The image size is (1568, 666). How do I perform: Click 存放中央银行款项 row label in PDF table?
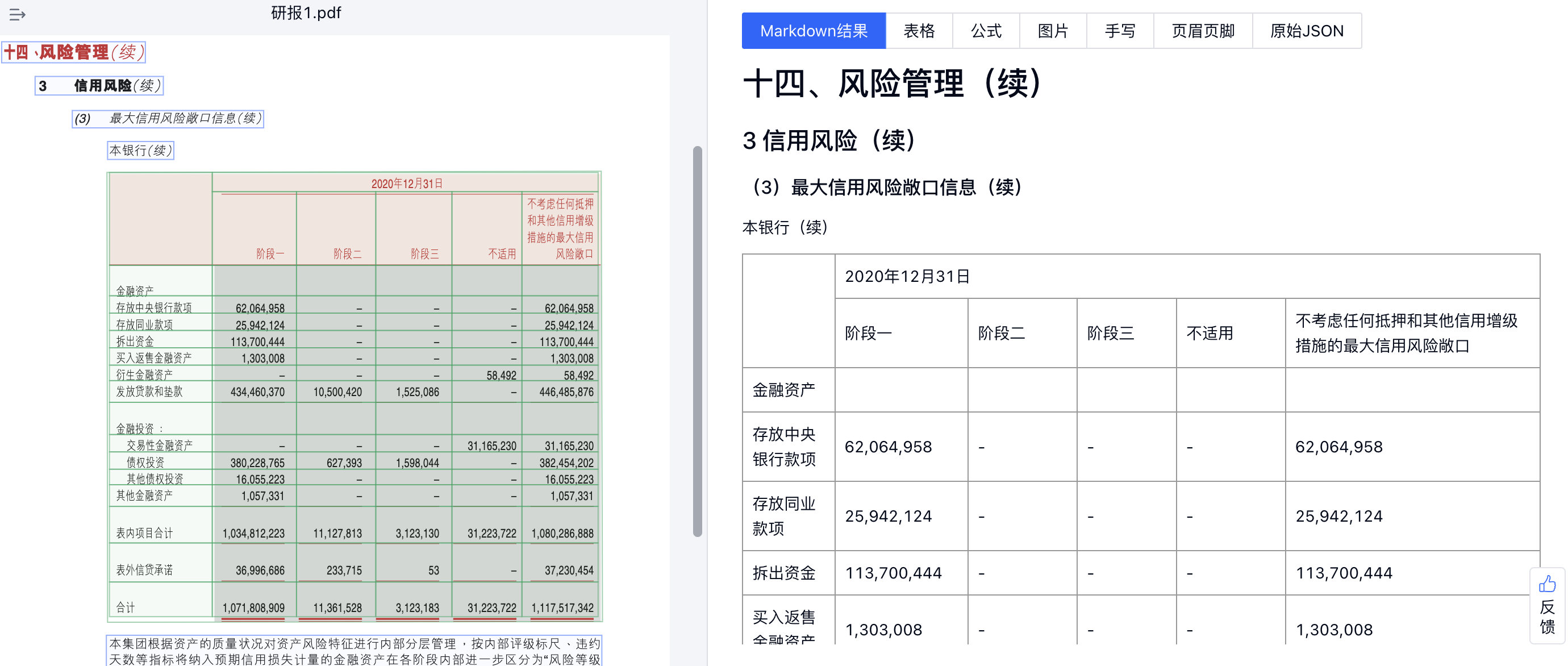click(154, 307)
